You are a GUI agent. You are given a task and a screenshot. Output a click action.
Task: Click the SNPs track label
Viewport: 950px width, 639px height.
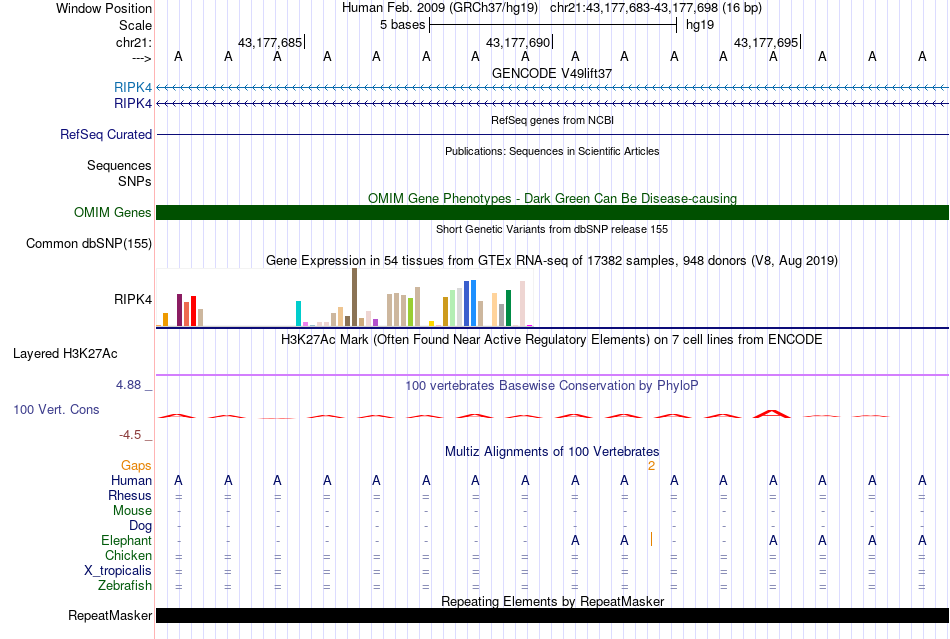click(135, 181)
